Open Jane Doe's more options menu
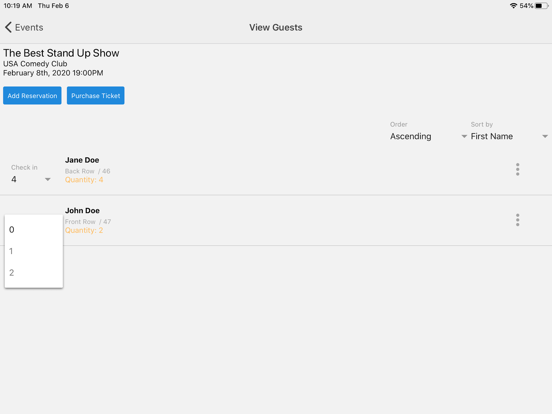This screenshot has height=414, width=552. [x=518, y=169]
